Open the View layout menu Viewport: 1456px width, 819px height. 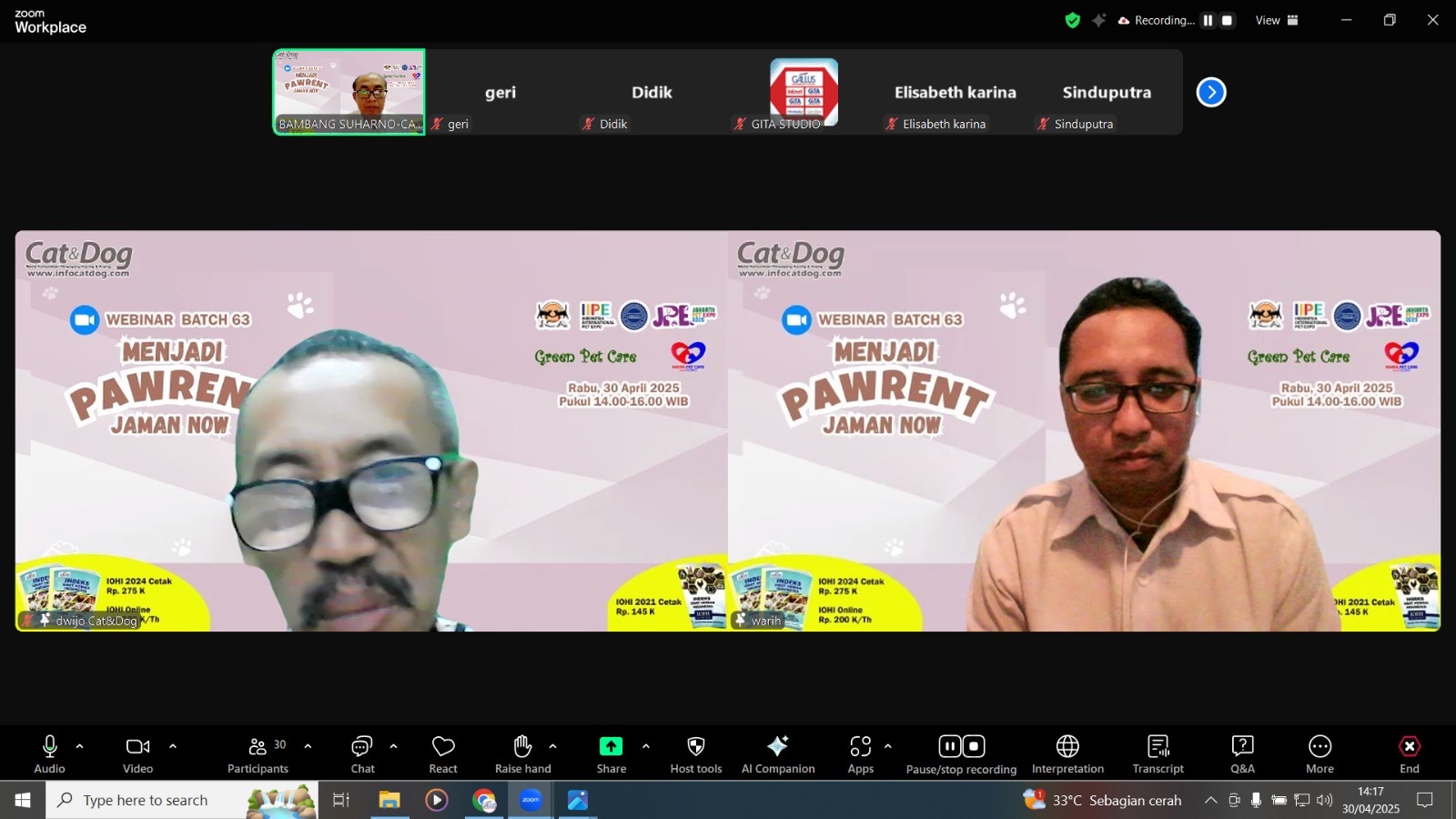[x=1277, y=20]
